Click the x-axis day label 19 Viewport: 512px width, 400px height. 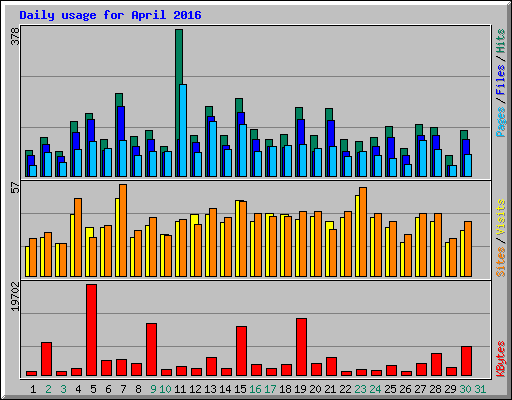point(300,389)
